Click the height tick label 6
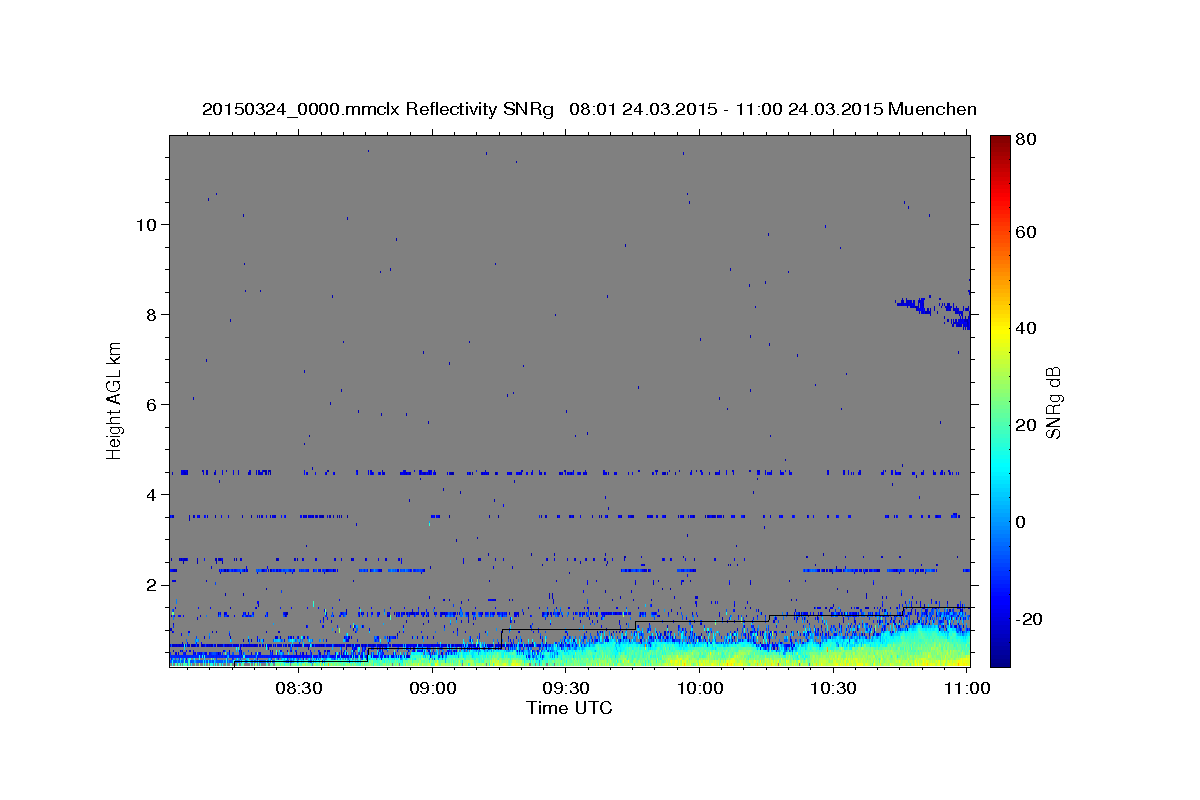1200x800 pixels. click(153, 404)
